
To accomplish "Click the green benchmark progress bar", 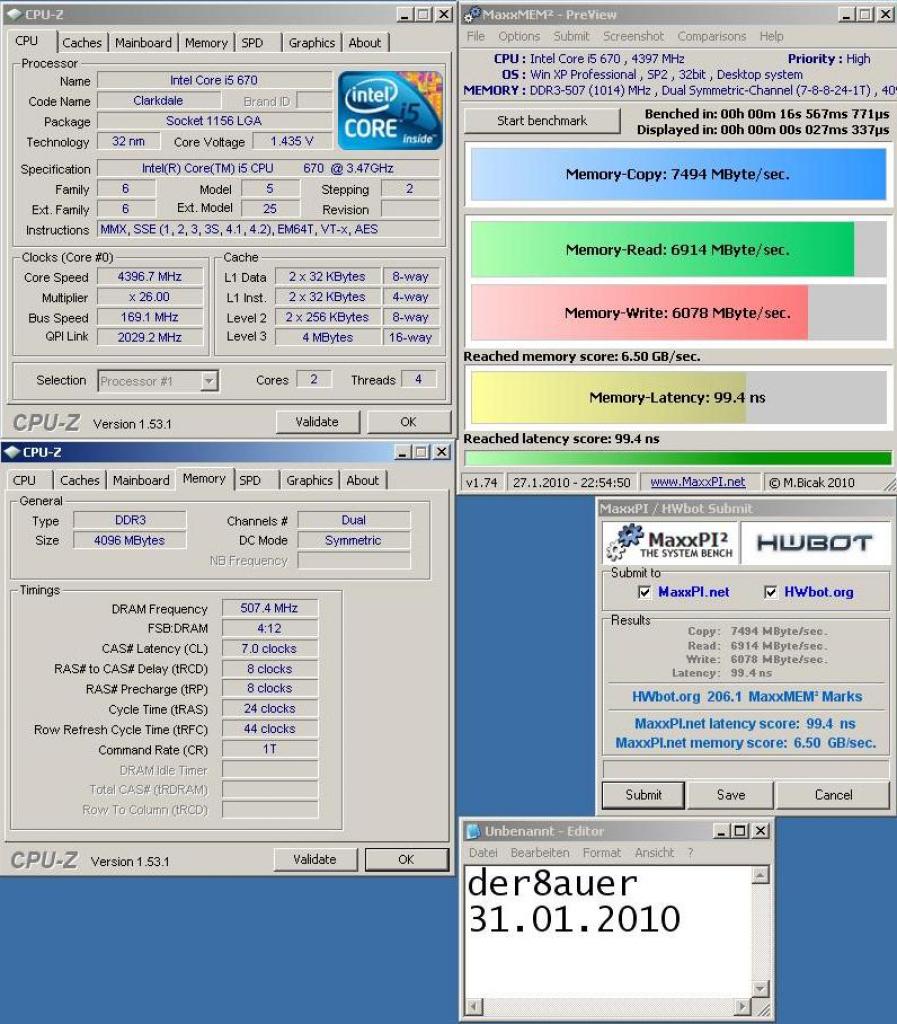I will click(678, 458).
